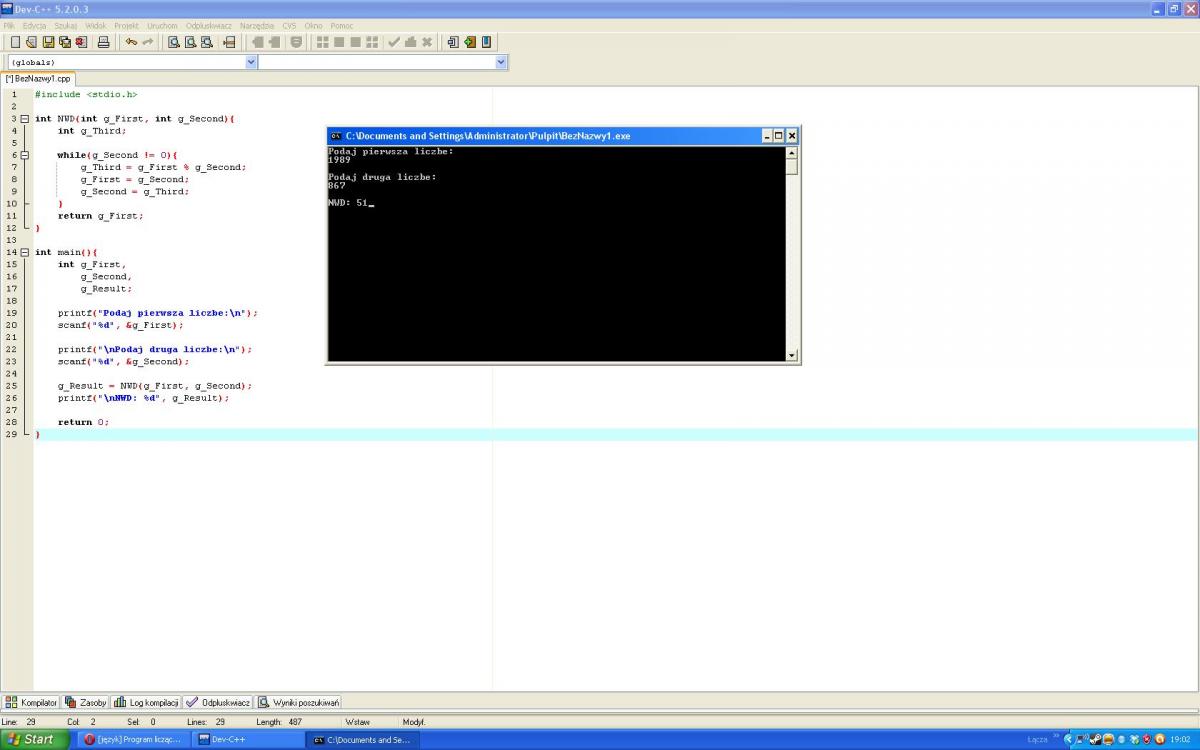This screenshot has width=1200, height=750.
Task: Click the Steam tray icon
Action: point(1095,740)
